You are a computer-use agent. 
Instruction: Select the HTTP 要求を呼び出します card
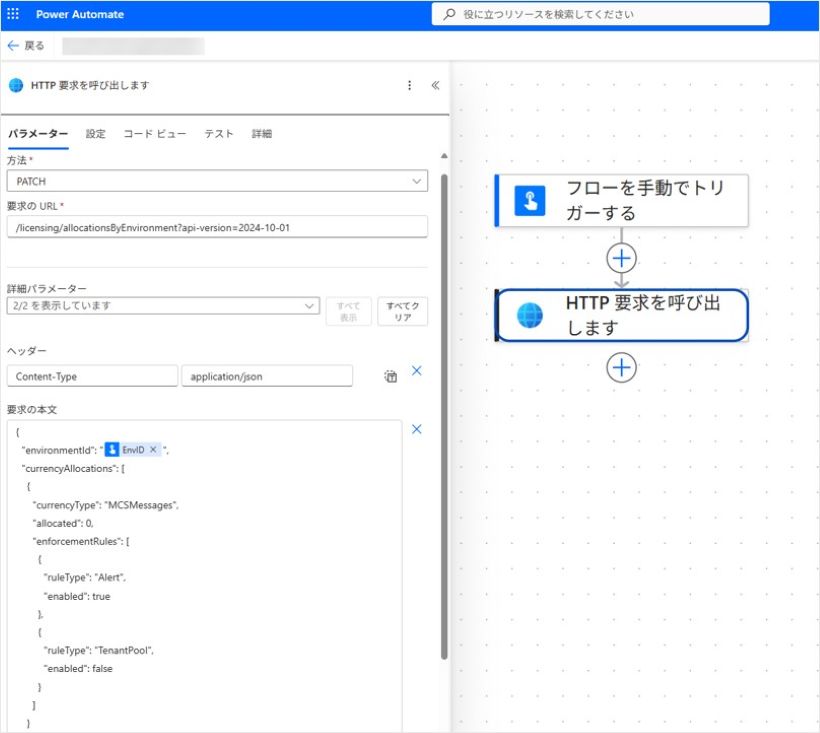621,315
